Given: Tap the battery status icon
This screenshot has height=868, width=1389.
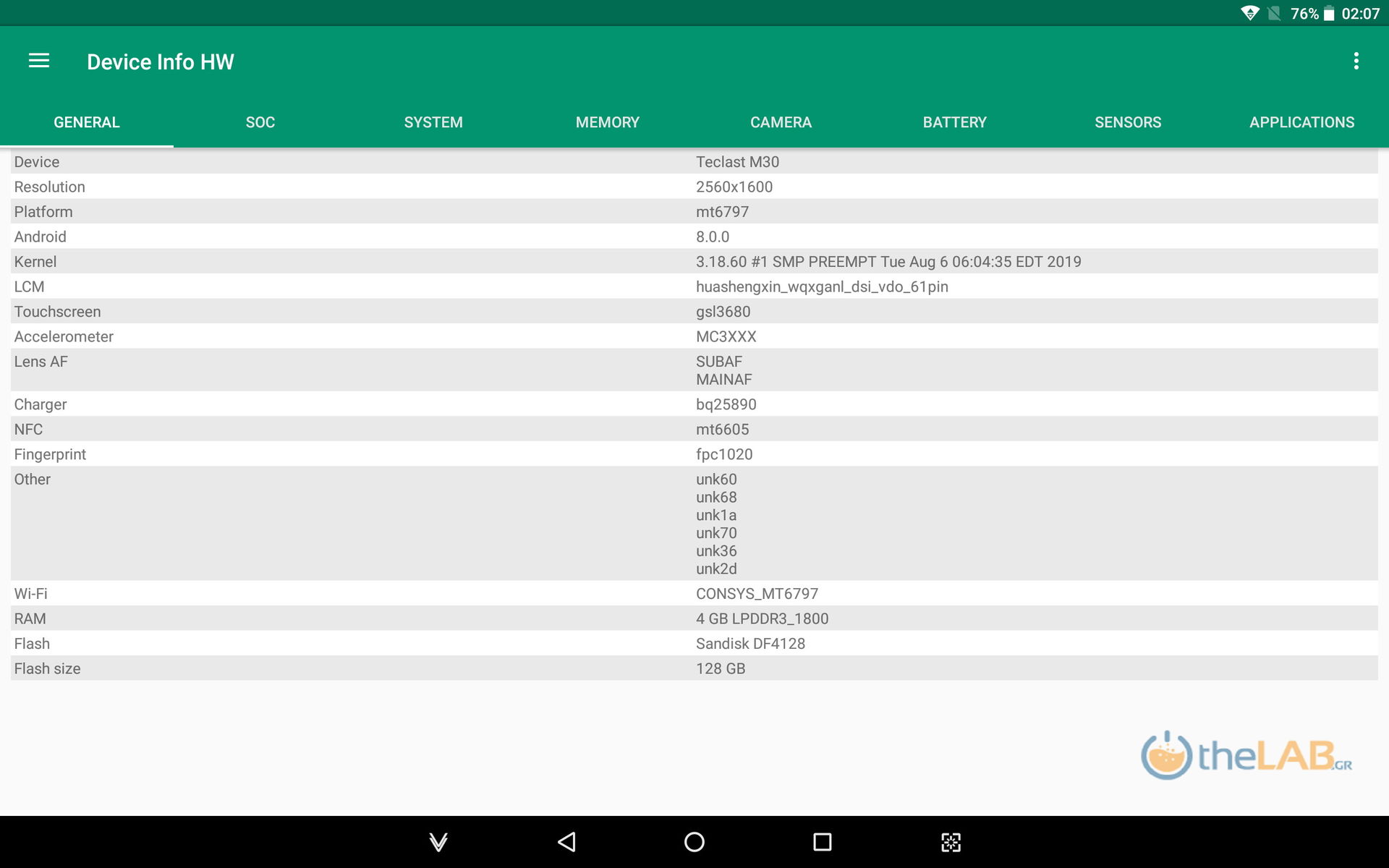Looking at the screenshot, I should (x=1329, y=13).
